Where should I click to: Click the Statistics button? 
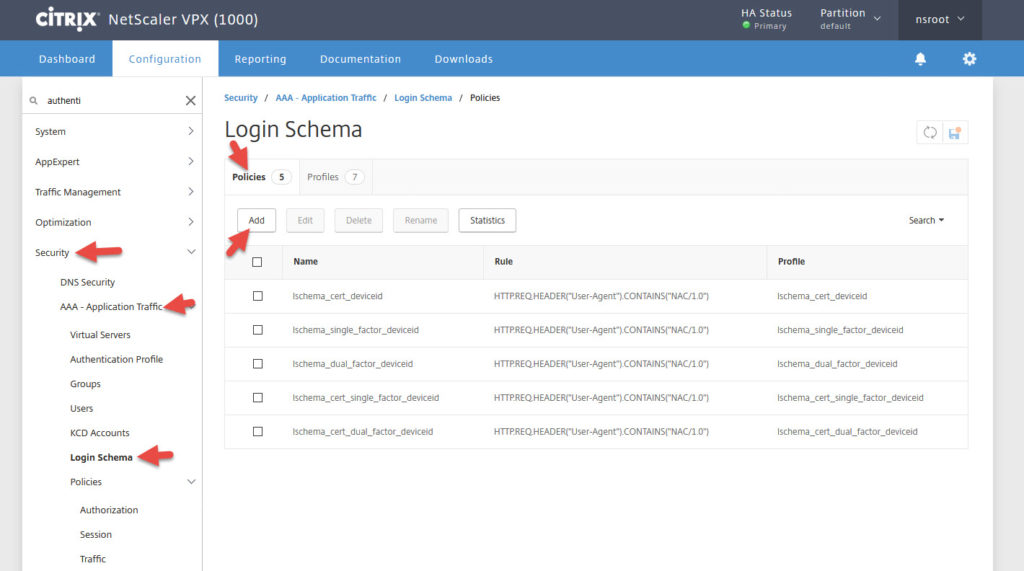click(x=487, y=220)
